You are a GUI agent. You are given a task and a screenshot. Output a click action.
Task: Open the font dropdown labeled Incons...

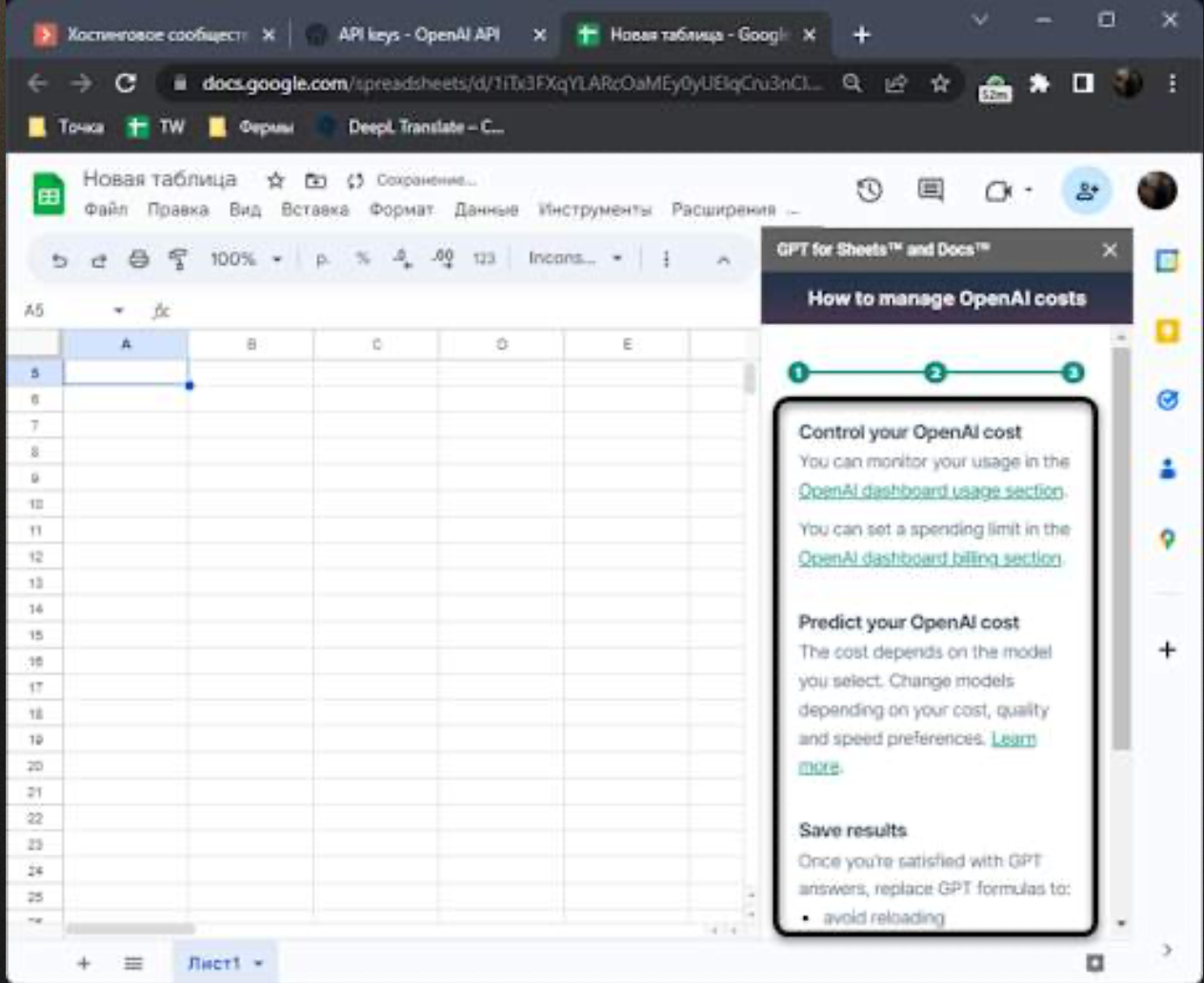coord(574,258)
